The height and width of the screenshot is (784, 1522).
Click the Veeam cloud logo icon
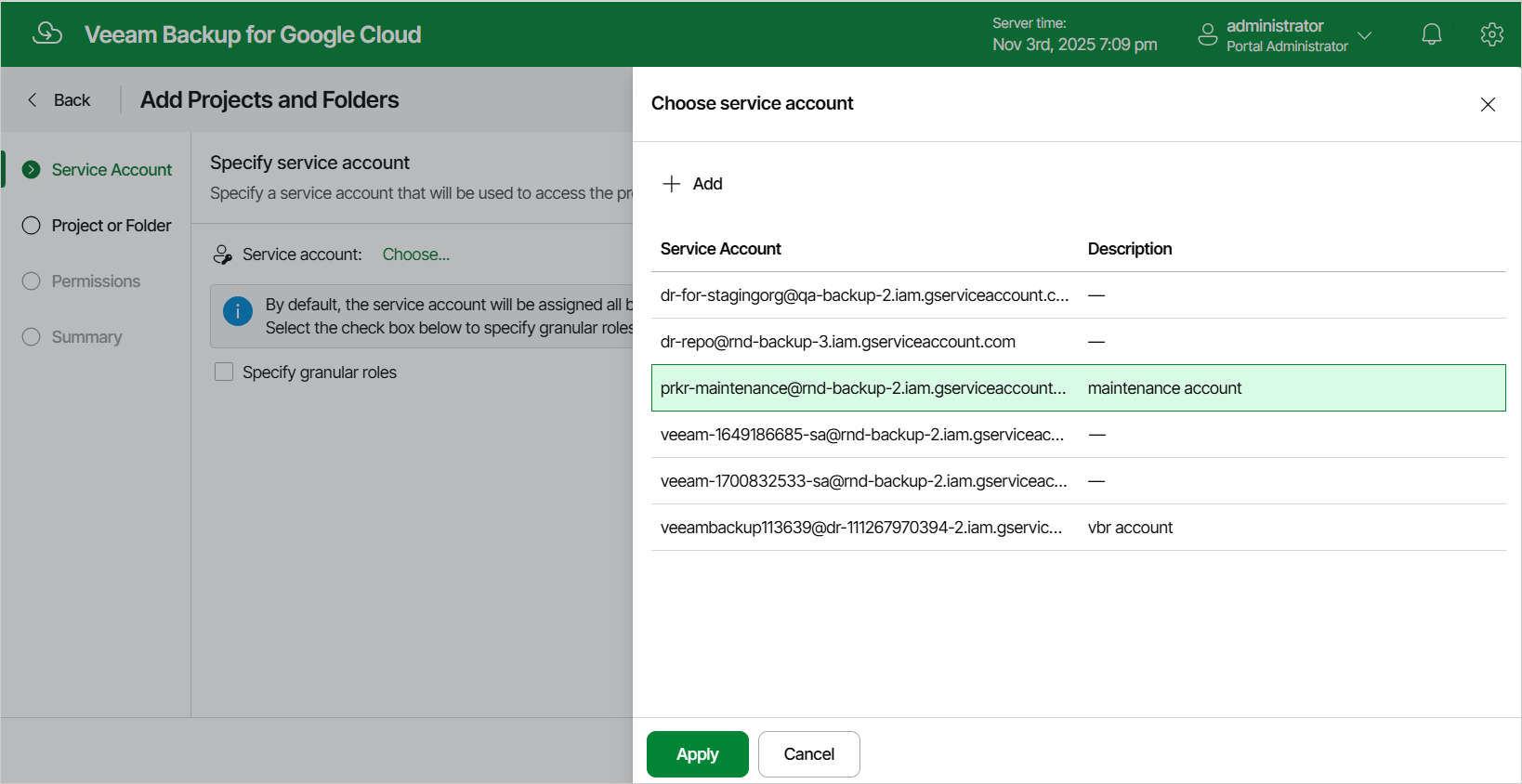tap(47, 33)
